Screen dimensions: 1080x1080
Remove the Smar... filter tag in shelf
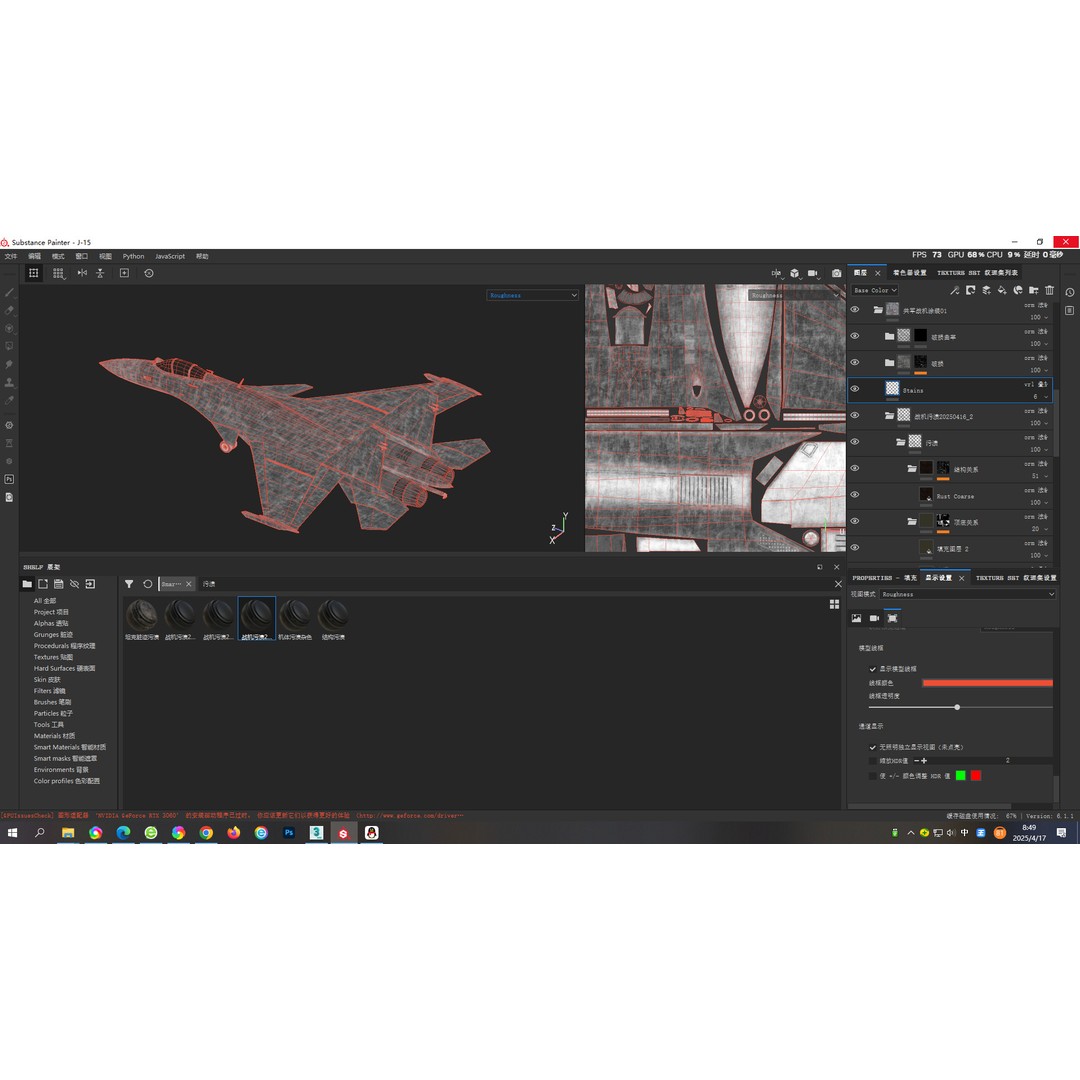pos(189,584)
